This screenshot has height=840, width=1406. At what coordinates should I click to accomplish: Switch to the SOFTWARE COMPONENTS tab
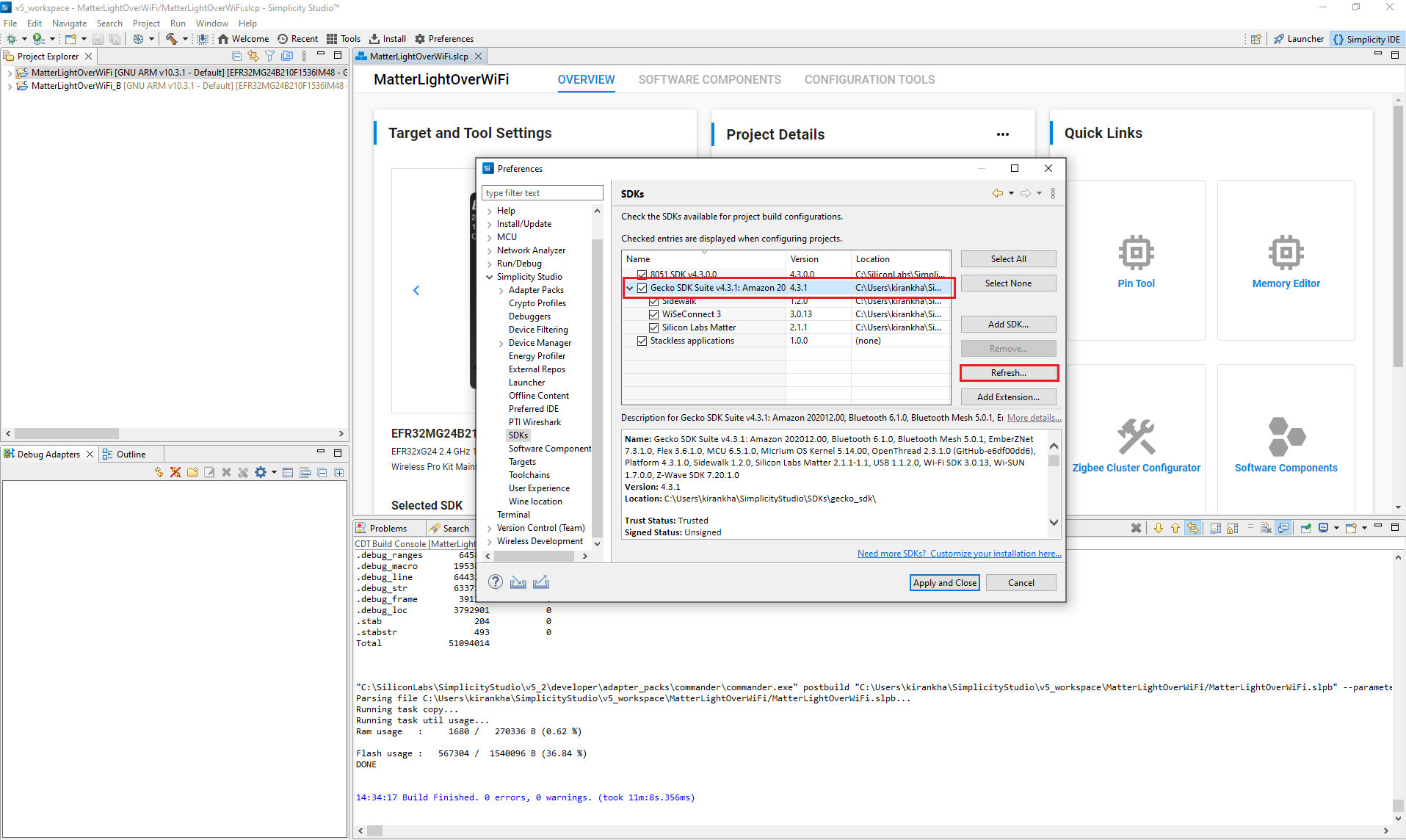point(709,80)
